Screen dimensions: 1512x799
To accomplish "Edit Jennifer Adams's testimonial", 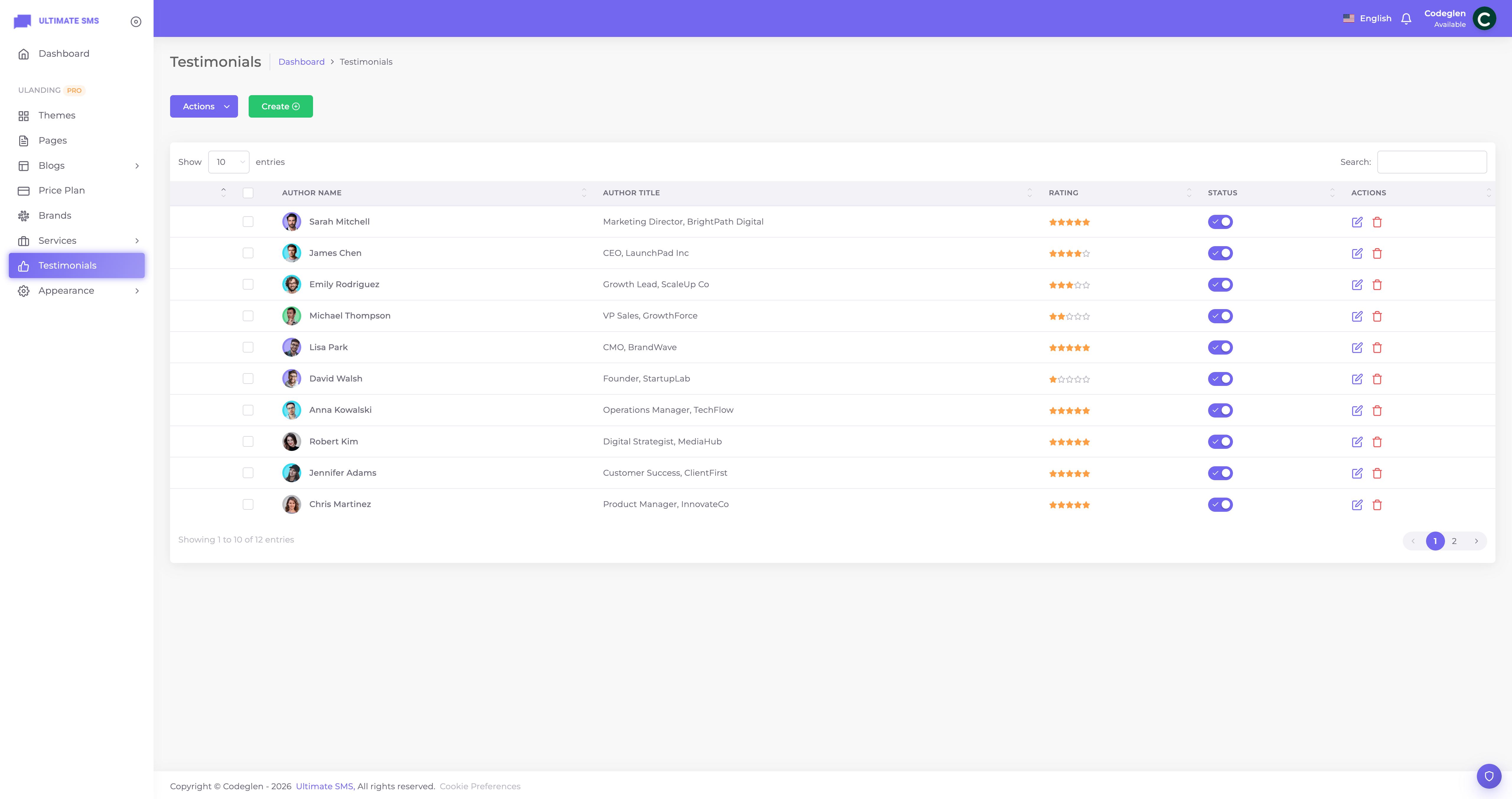I will click(1357, 474).
